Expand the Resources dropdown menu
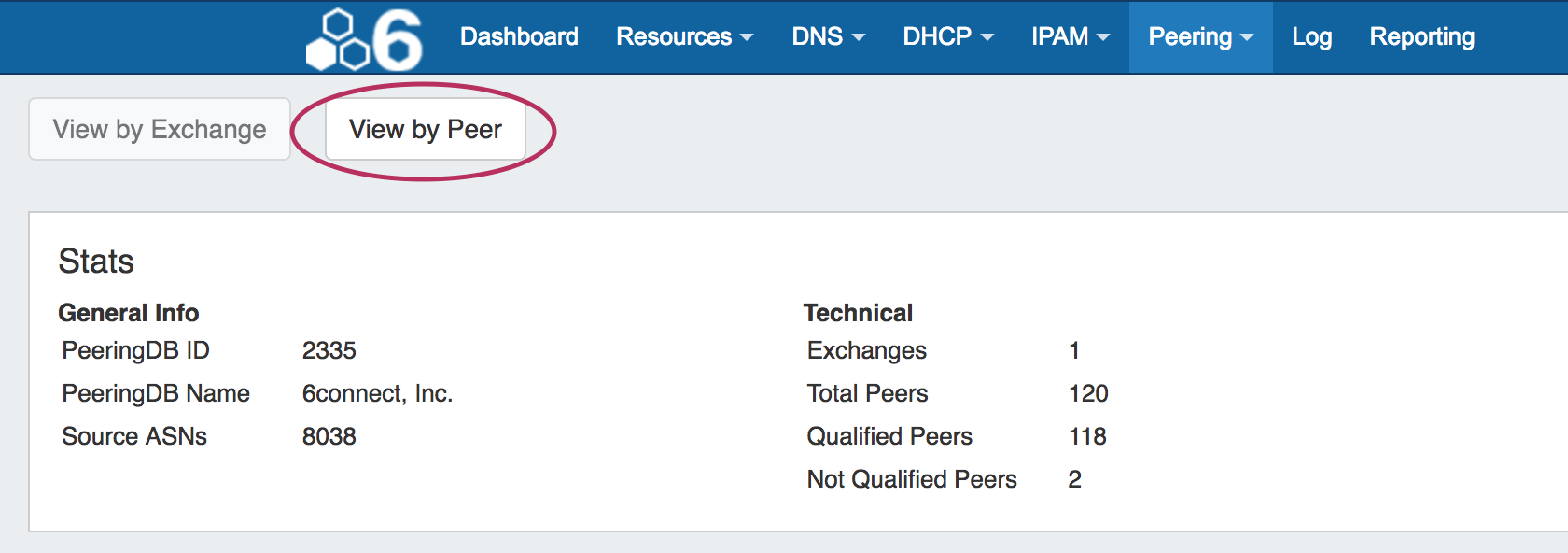 coord(684,36)
